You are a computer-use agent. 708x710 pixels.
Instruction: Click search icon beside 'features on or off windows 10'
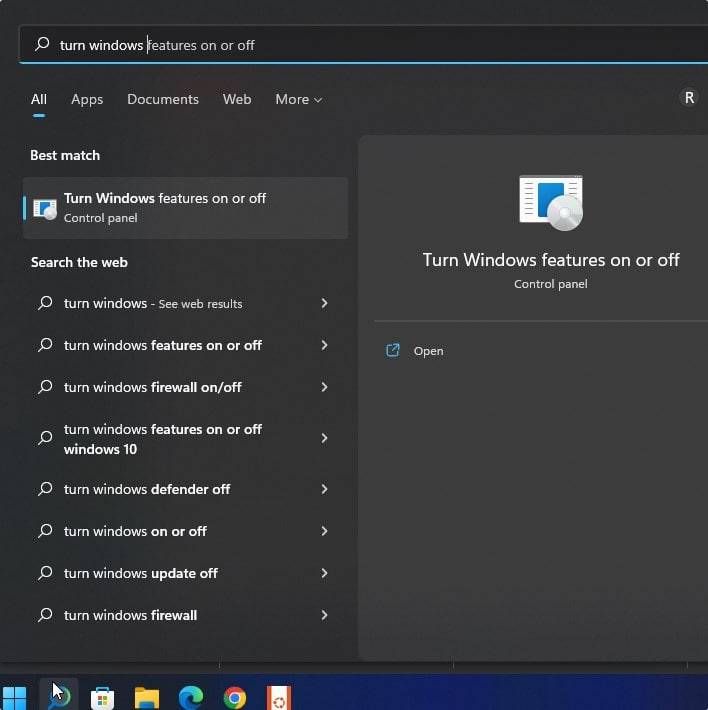tap(45, 438)
